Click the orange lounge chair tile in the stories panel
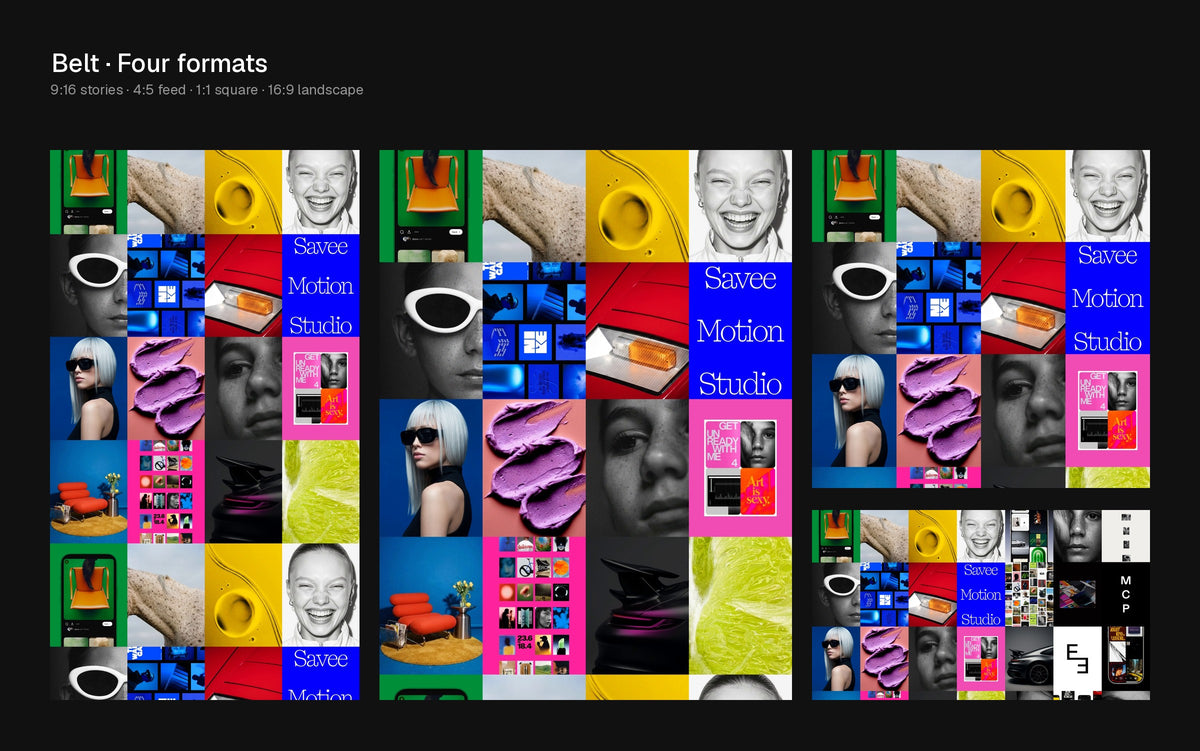 [x=89, y=491]
